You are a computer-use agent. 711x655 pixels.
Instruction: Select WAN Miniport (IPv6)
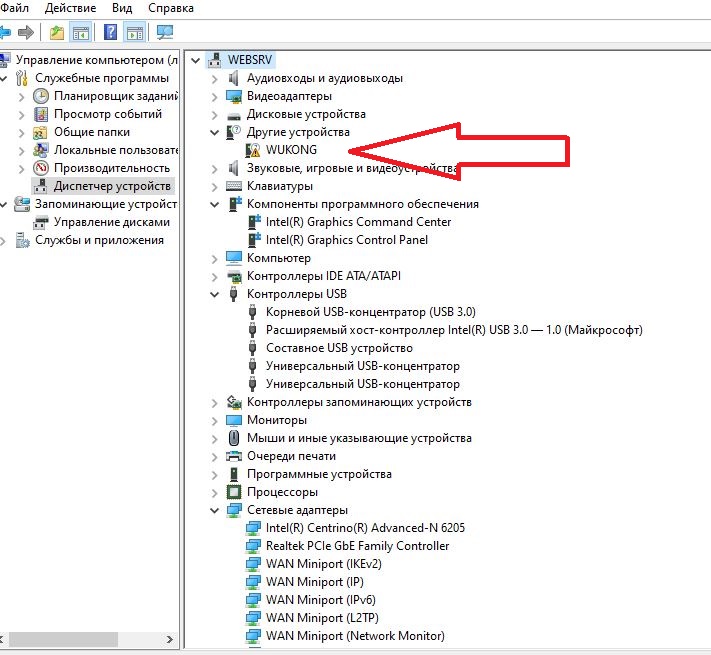[321, 600]
